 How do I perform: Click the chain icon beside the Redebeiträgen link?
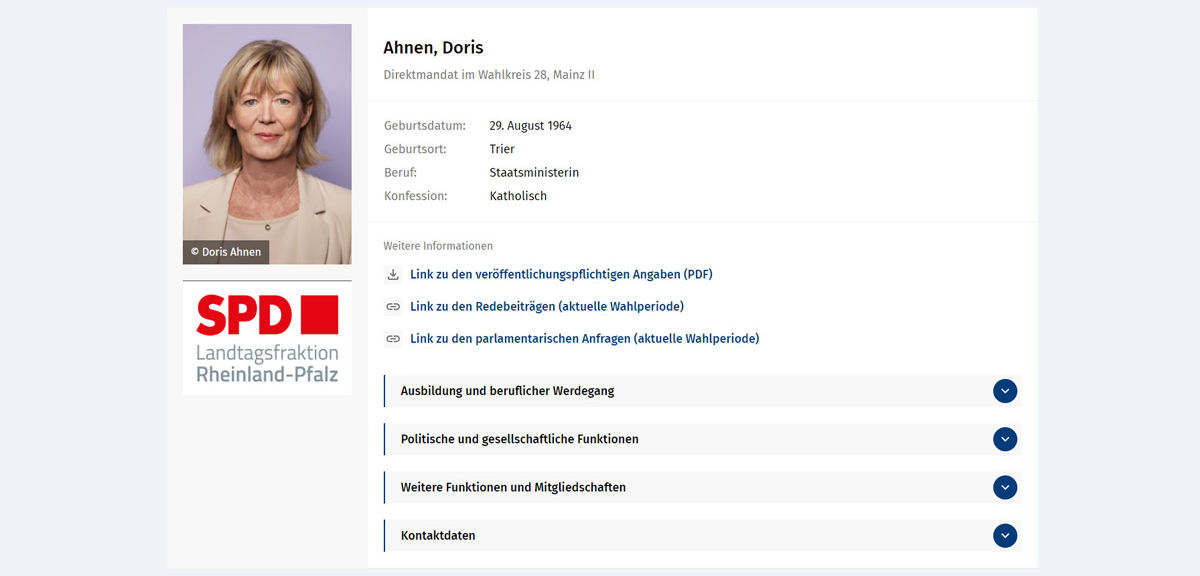393,306
